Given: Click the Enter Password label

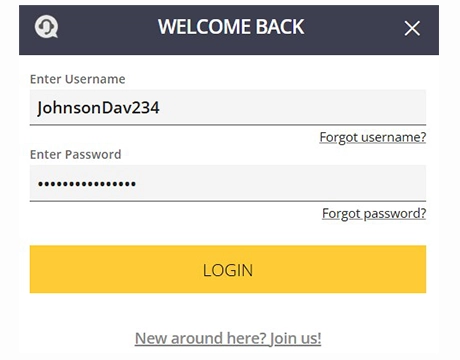Looking at the screenshot, I should [x=76, y=154].
